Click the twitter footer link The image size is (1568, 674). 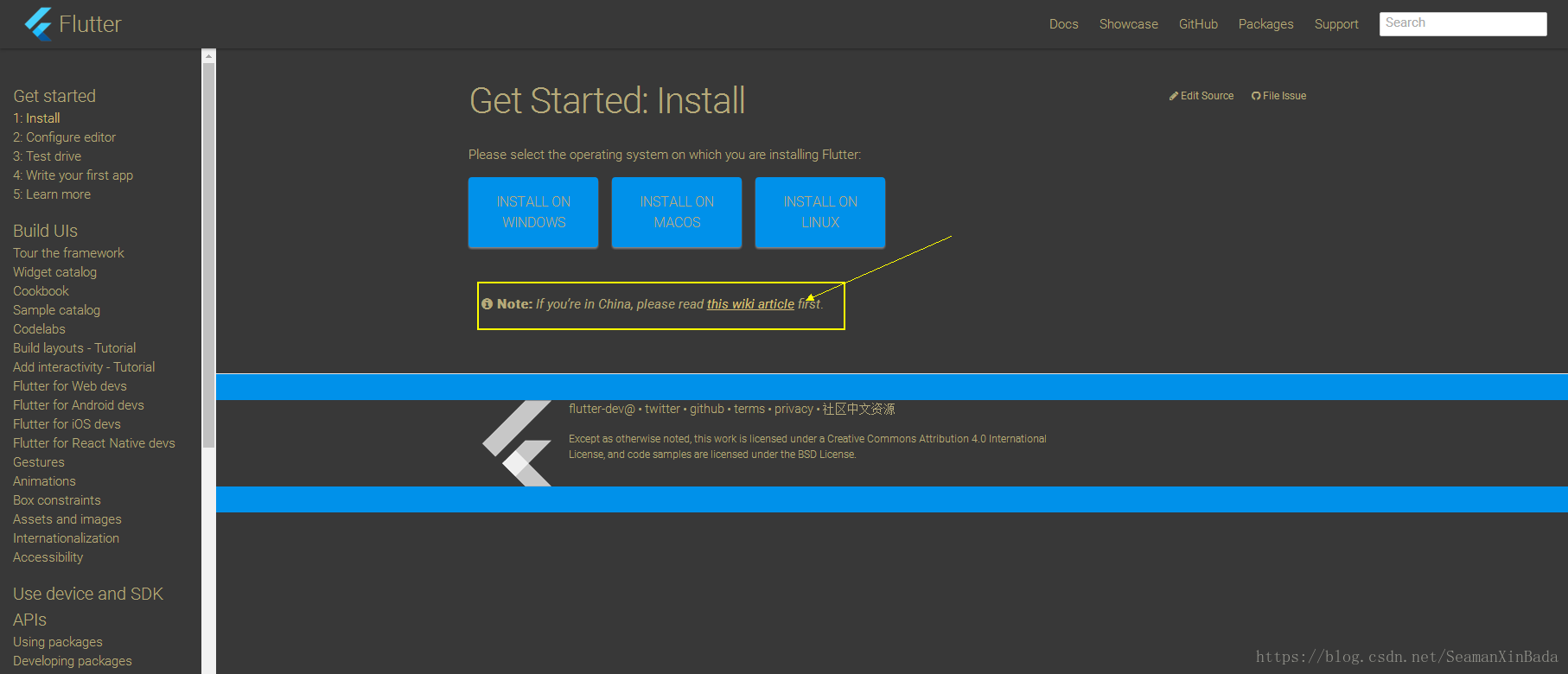coord(662,409)
